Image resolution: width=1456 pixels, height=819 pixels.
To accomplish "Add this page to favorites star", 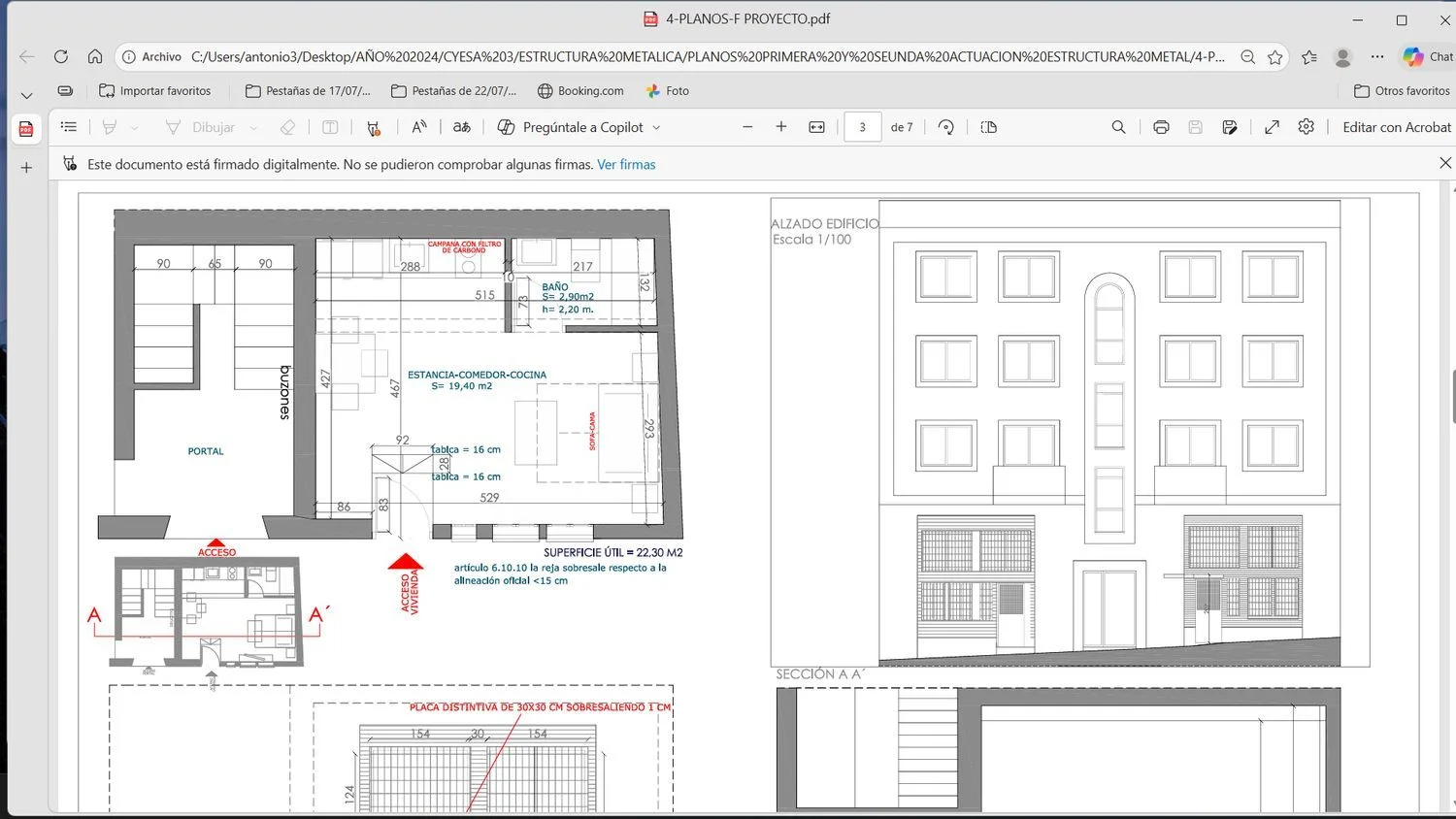I will pos(1275,57).
